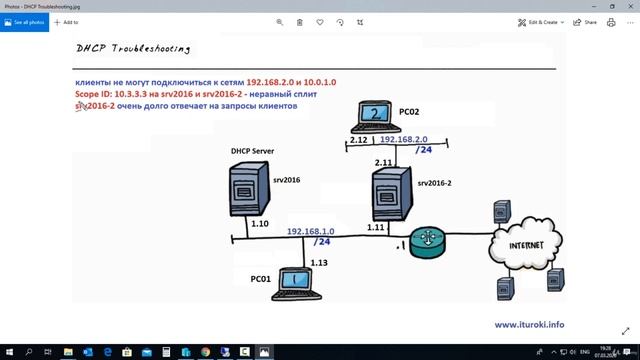Click the INTERNET cloud label

526,246
